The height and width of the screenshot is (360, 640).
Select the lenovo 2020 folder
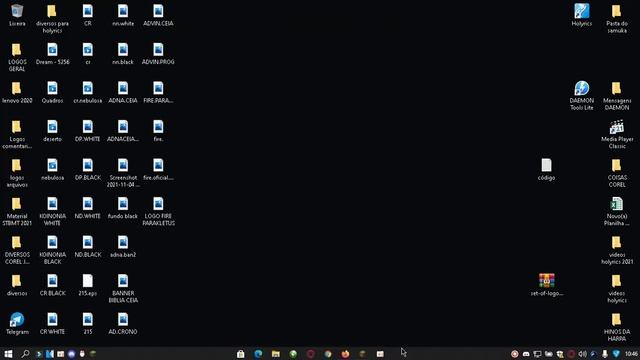17,92
